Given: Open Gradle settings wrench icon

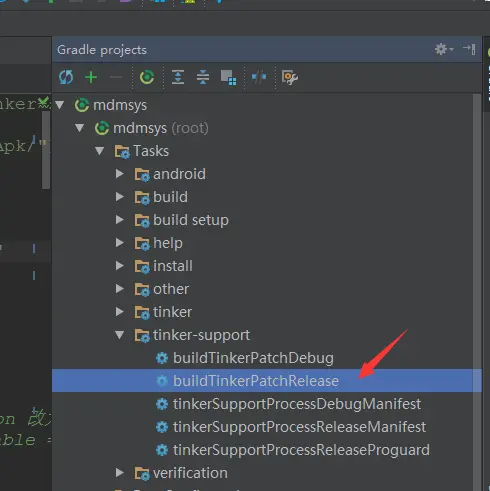Looking at the screenshot, I should click(x=290, y=77).
